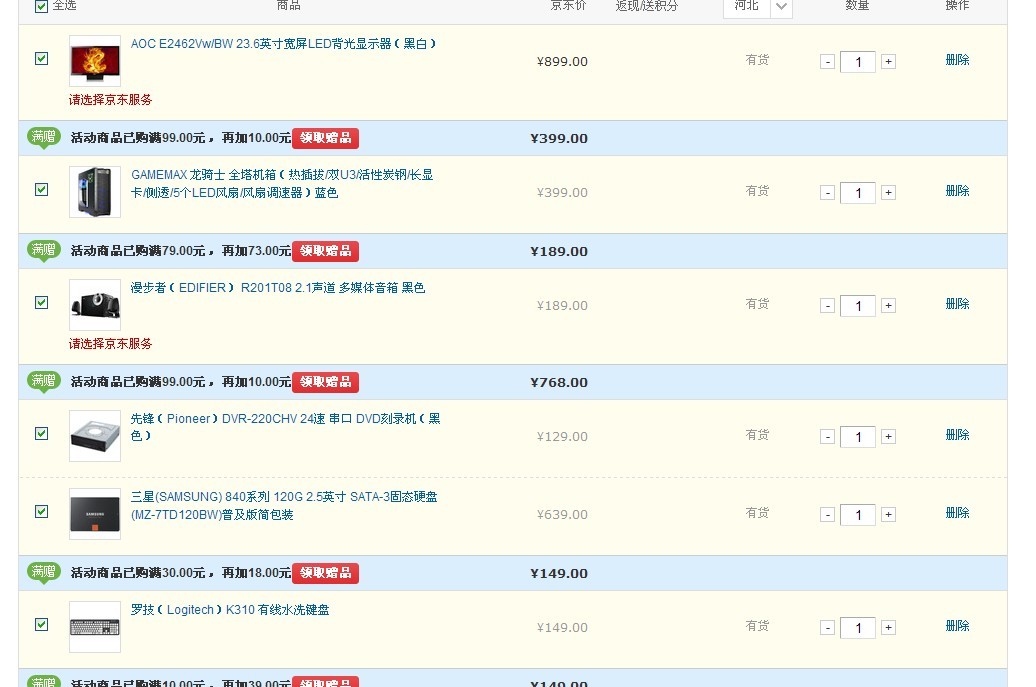Focus quantity field for GAMEMAX case
The height and width of the screenshot is (687, 1036).
858,193
